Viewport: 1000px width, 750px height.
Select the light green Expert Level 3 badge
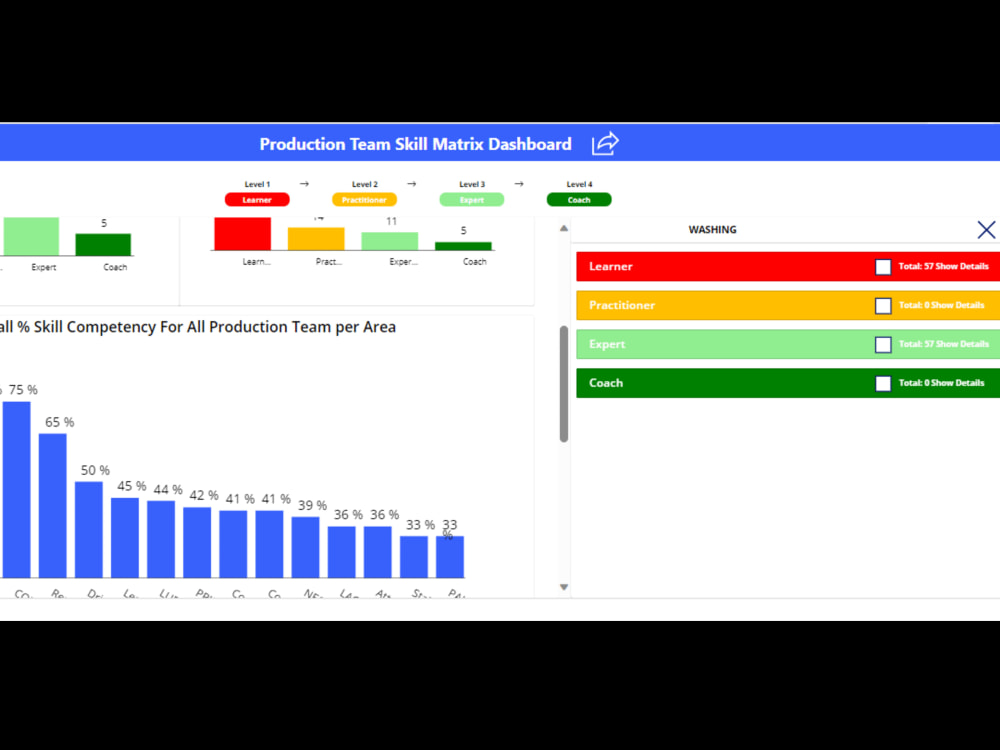click(x=471, y=199)
